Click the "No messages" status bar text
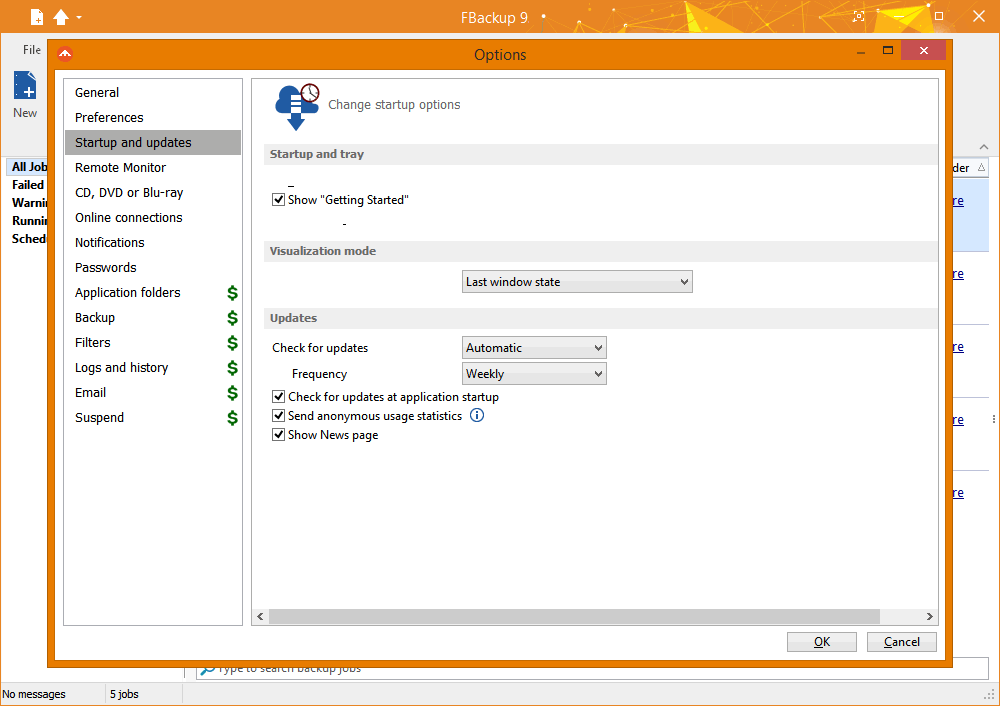The height and width of the screenshot is (706, 1000). (34, 694)
